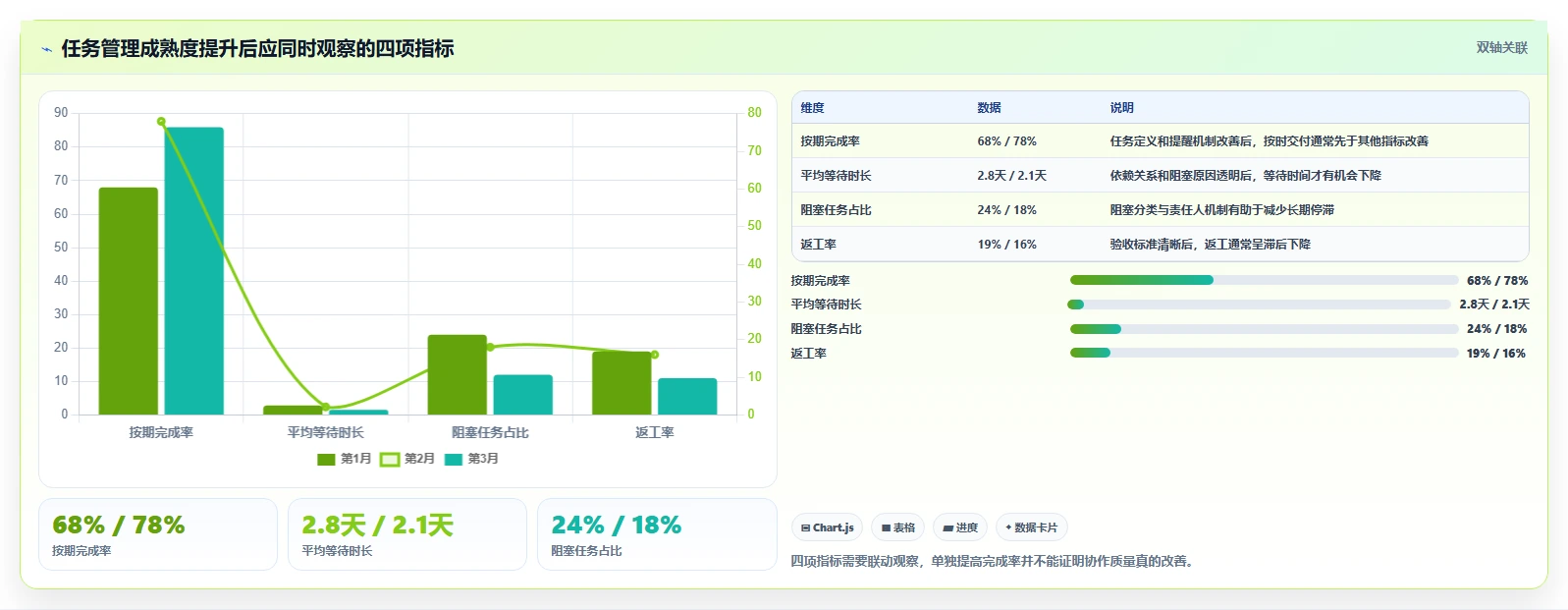
Task: Select the 按期完成率 table row label
Action: tap(830, 141)
